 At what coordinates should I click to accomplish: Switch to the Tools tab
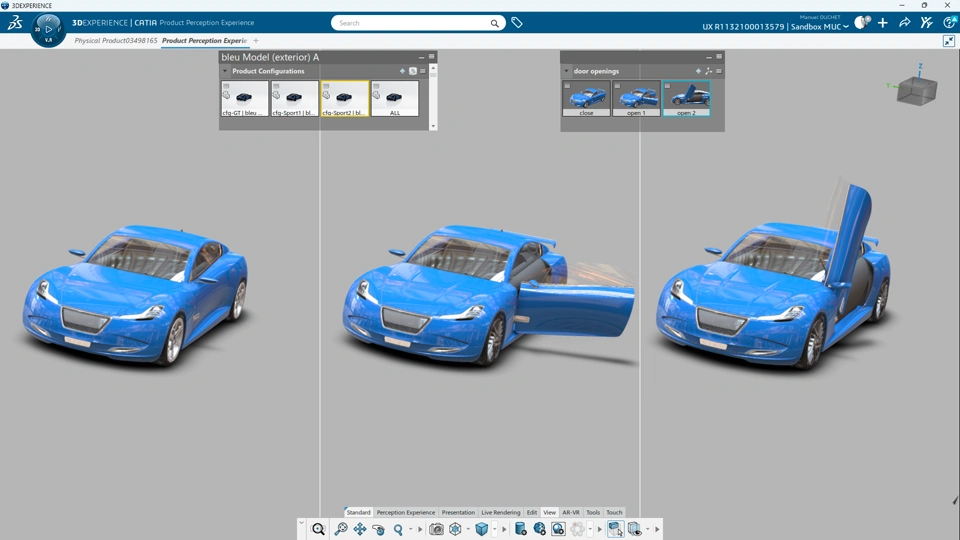point(593,512)
